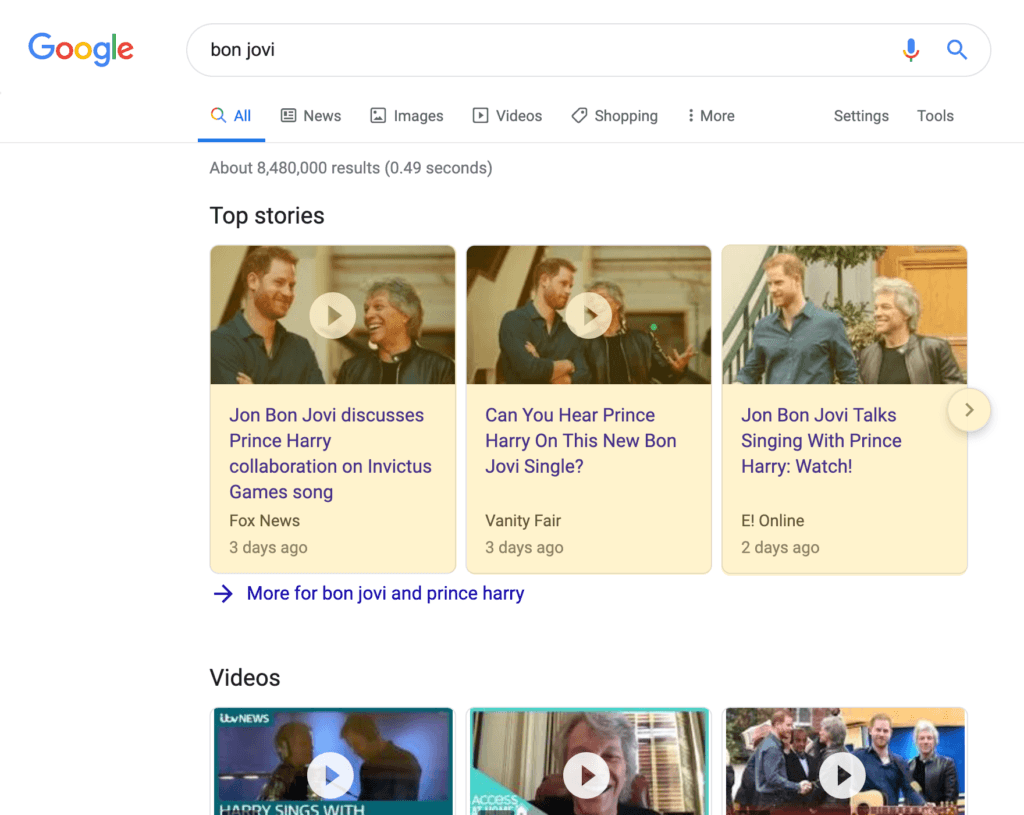Open 'More for bon jovi and prince harry'
The height and width of the screenshot is (815, 1024).
pos(385,593)
